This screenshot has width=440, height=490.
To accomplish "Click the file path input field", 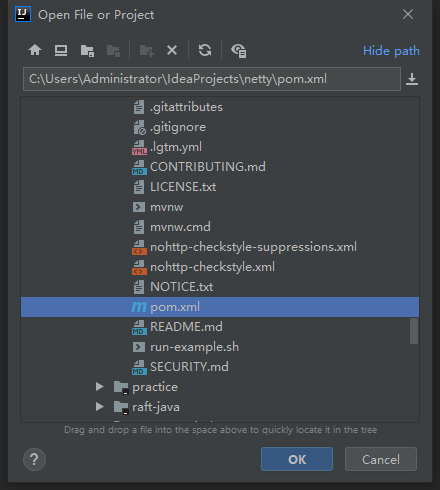I will pyautogui.click(x=212, y=79).
